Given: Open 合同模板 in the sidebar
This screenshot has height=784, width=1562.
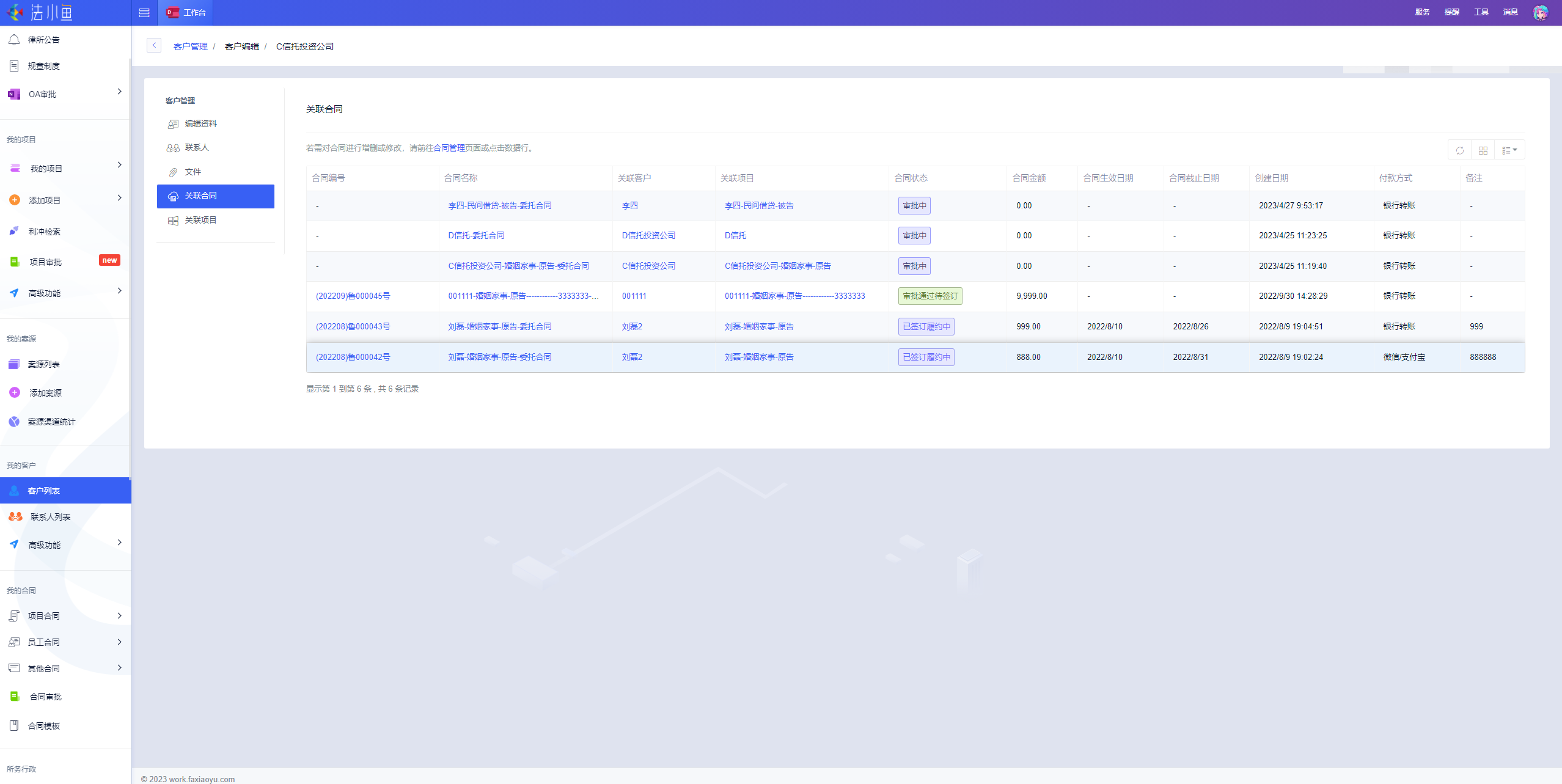Looking at the screenshot, I should tap(44, 726).
